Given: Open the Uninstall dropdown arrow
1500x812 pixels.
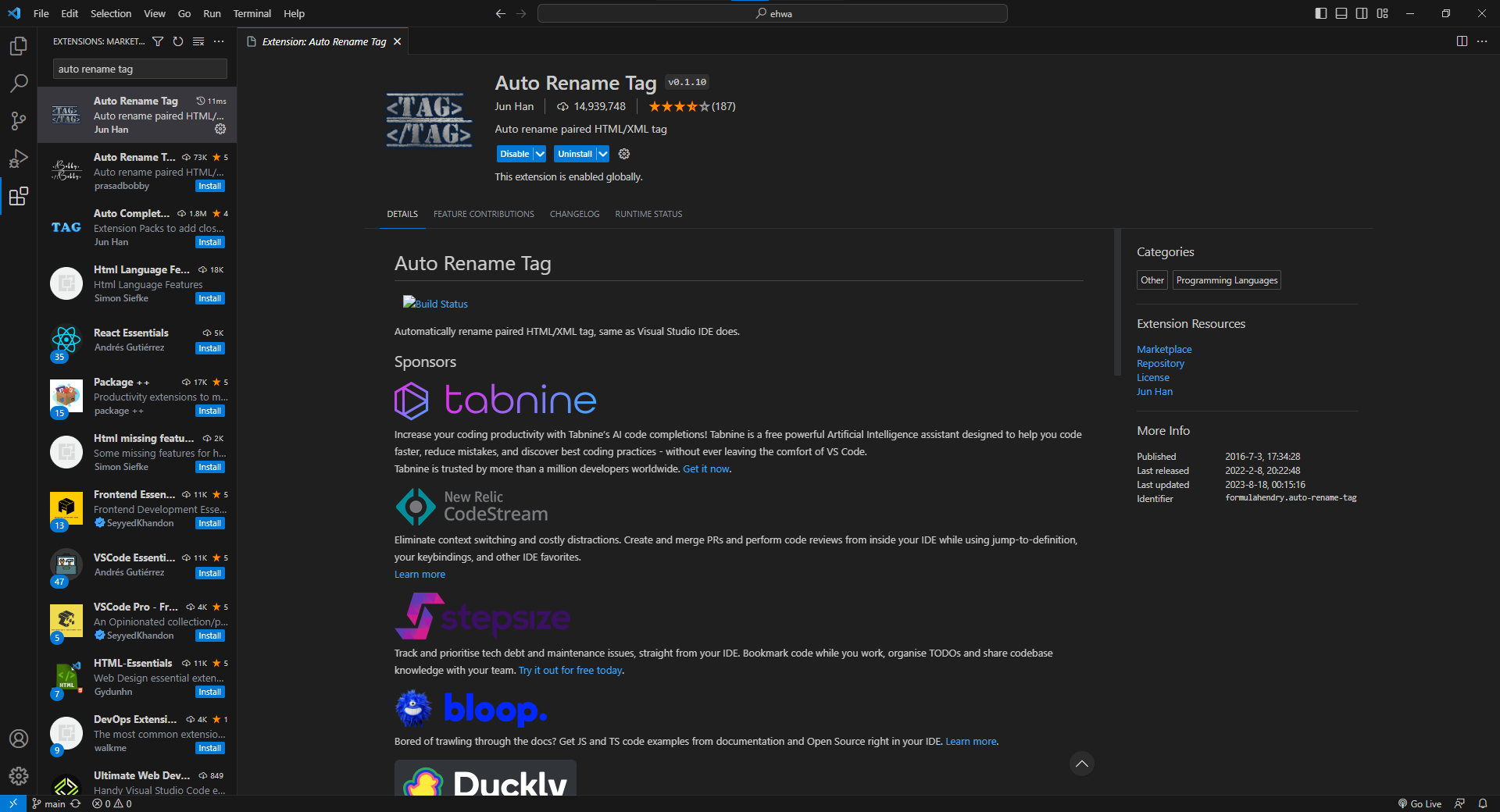Looking at the screenshot, I should (602, 154).
